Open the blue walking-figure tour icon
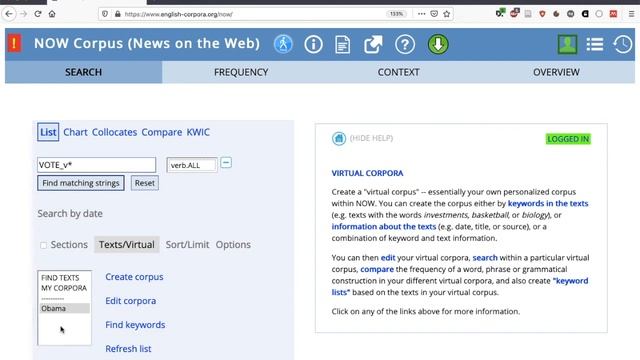 coord(283,44)
